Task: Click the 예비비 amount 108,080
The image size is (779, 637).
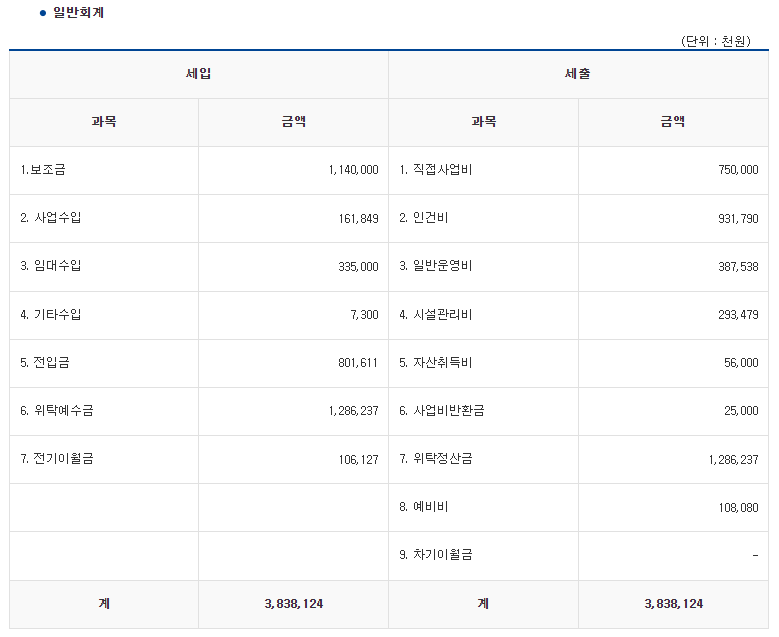Action: (739, 508)
